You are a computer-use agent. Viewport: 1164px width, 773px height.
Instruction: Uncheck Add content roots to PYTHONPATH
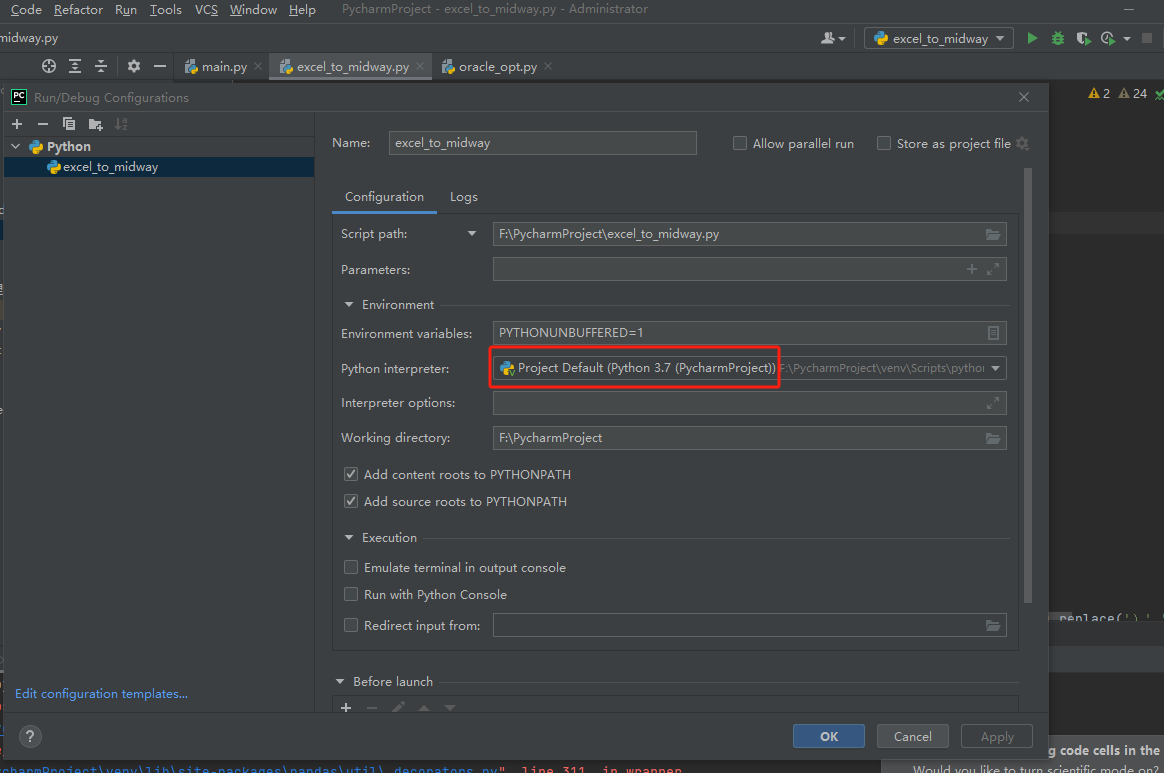351,473
